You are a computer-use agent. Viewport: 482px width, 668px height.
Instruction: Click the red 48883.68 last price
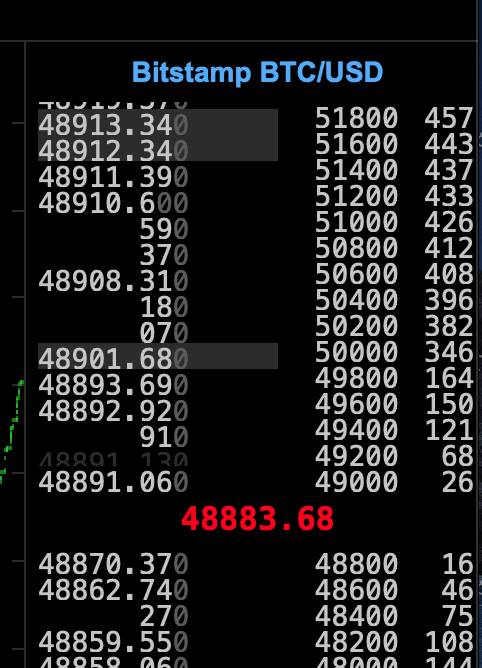click(257, 519)
